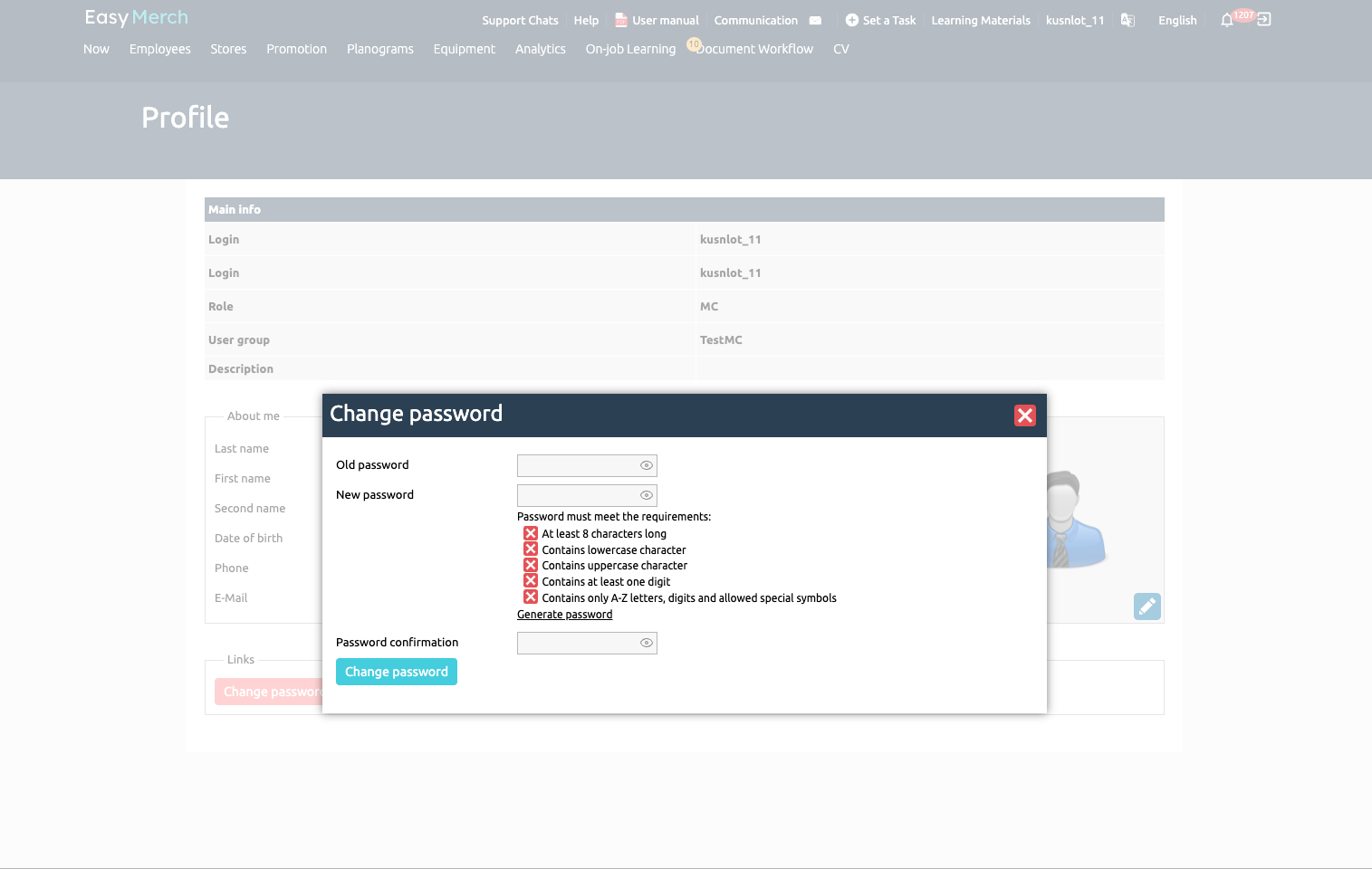This screenshot has width=1372, height=869.
Task: Open the kusnlot_11 user menu
Action: click(1074, 21)
